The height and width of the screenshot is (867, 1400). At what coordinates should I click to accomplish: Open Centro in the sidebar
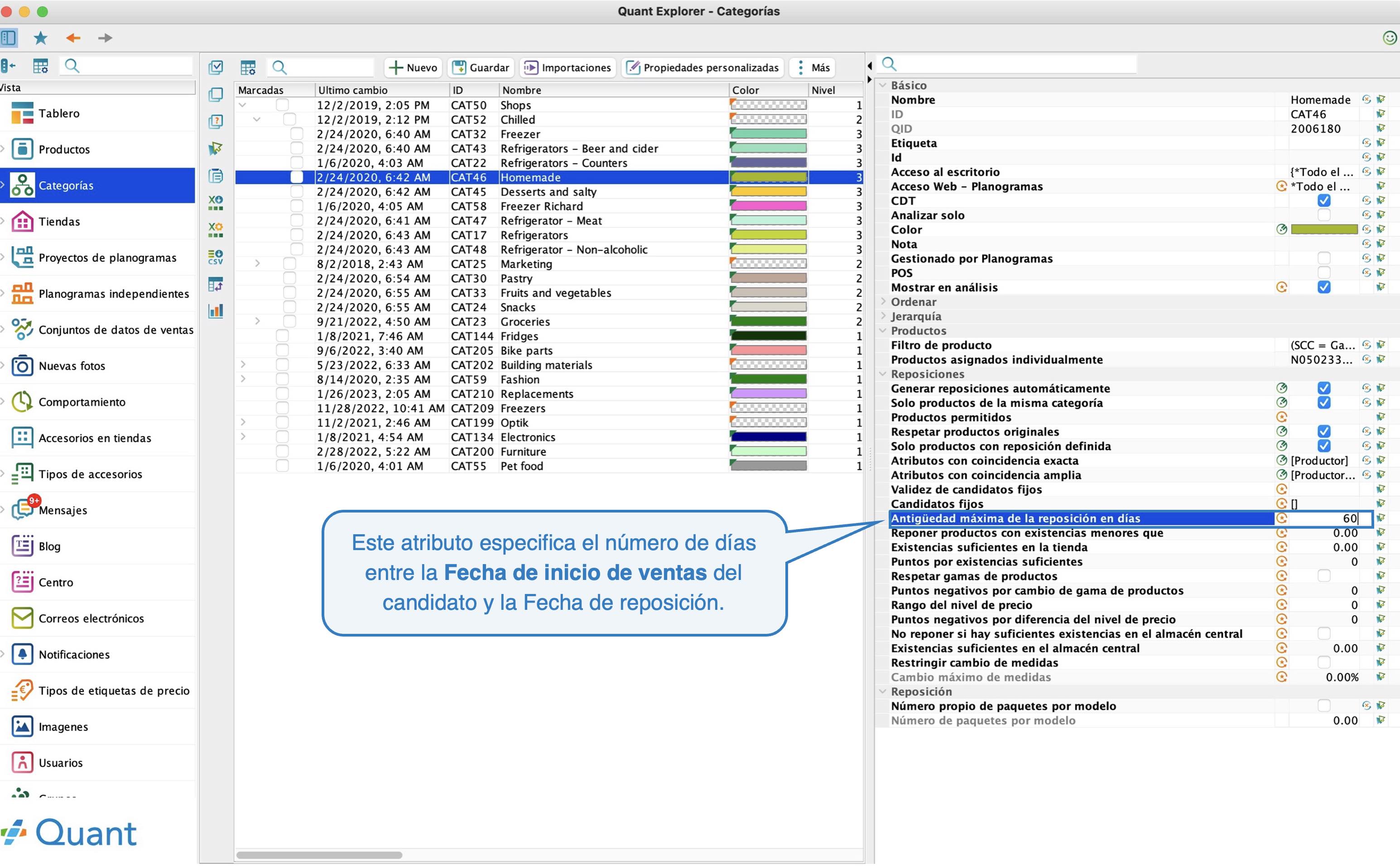tap(97, 582)
